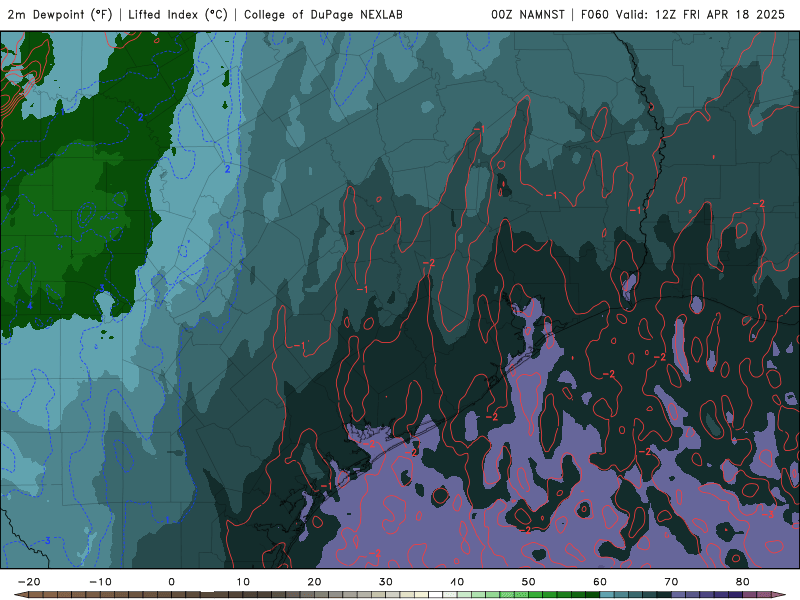Click the 'Valid: 12Z FRI APR 18 2025' text
The image size is (800, 600).
[700, 15]
